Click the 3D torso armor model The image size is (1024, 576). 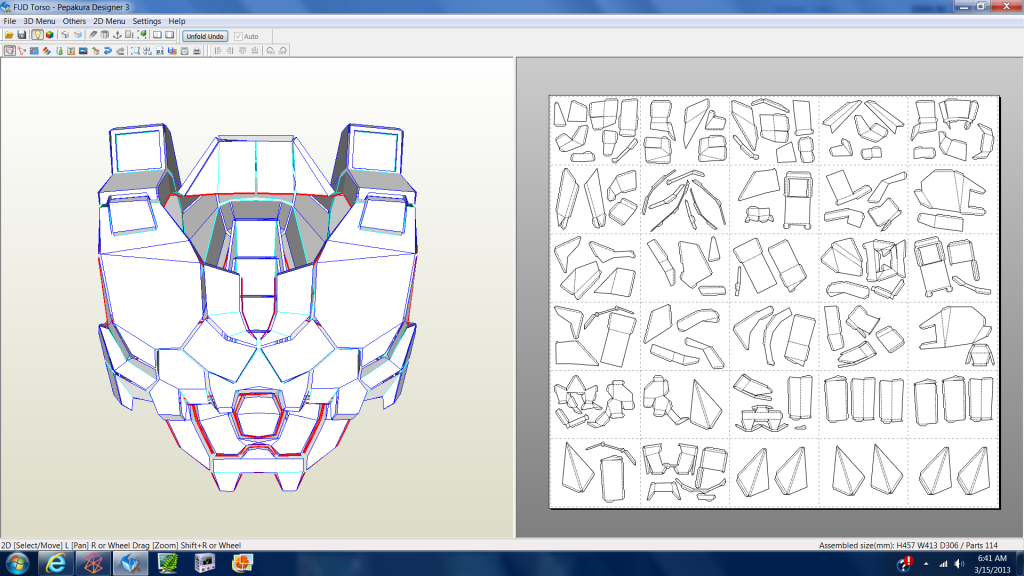257,307
